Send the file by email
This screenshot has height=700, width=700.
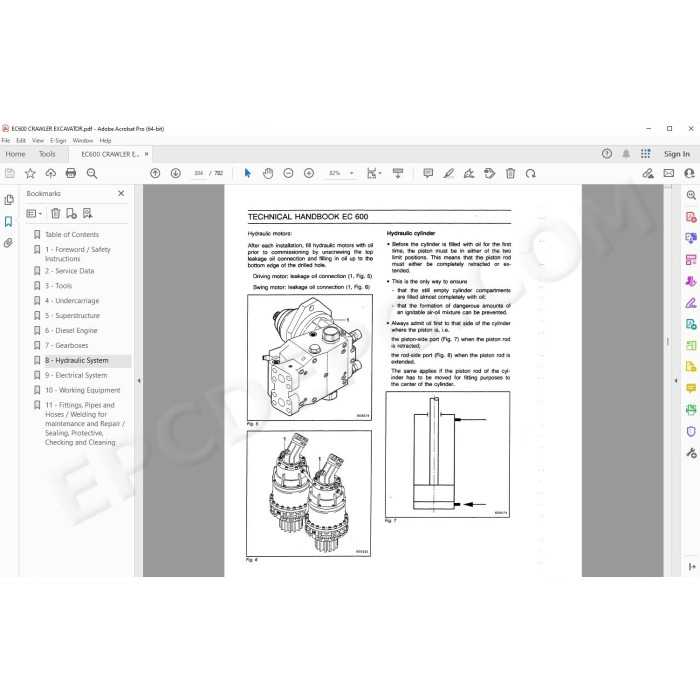pos(669,173)
